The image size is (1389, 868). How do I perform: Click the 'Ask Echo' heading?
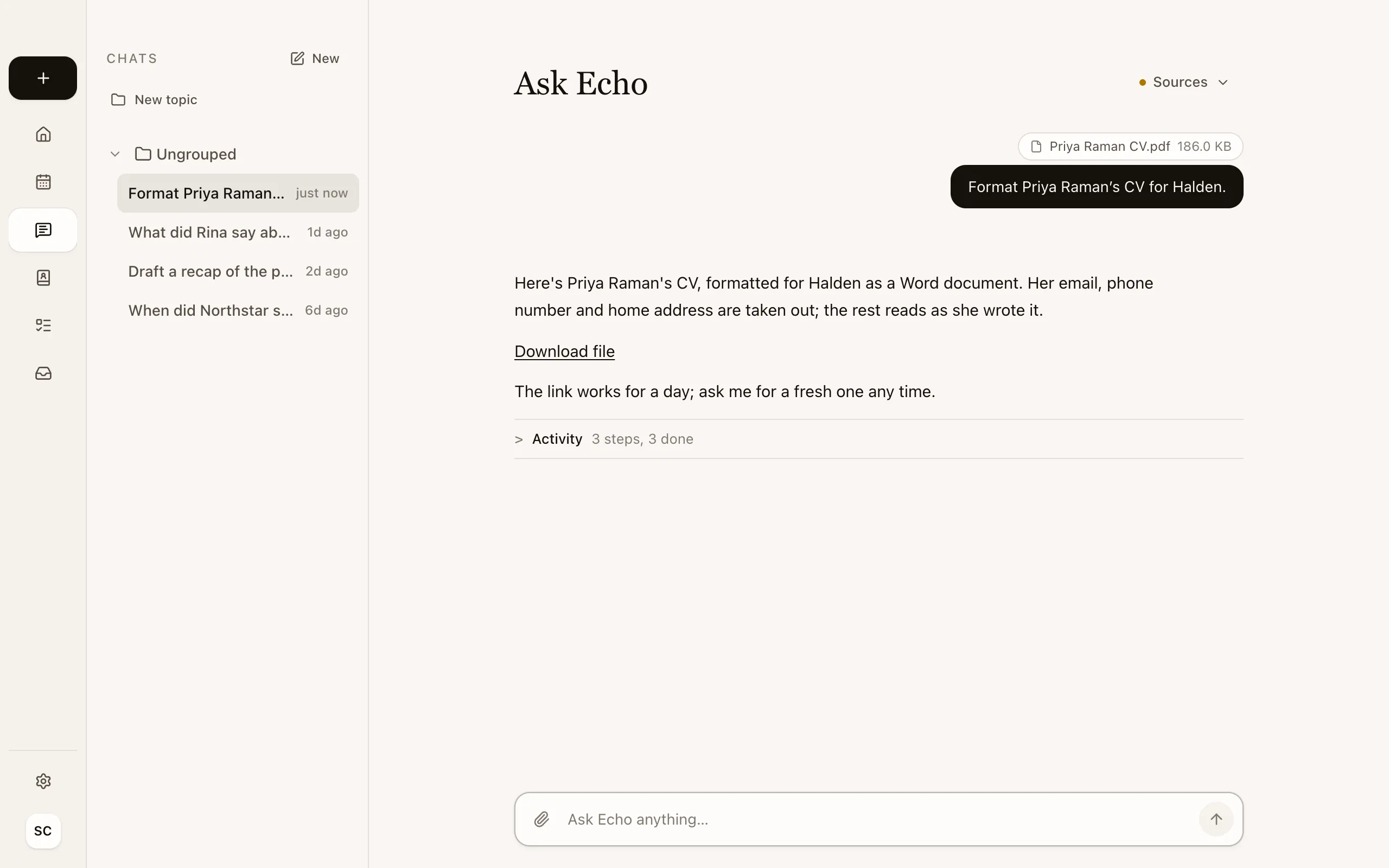580,84
